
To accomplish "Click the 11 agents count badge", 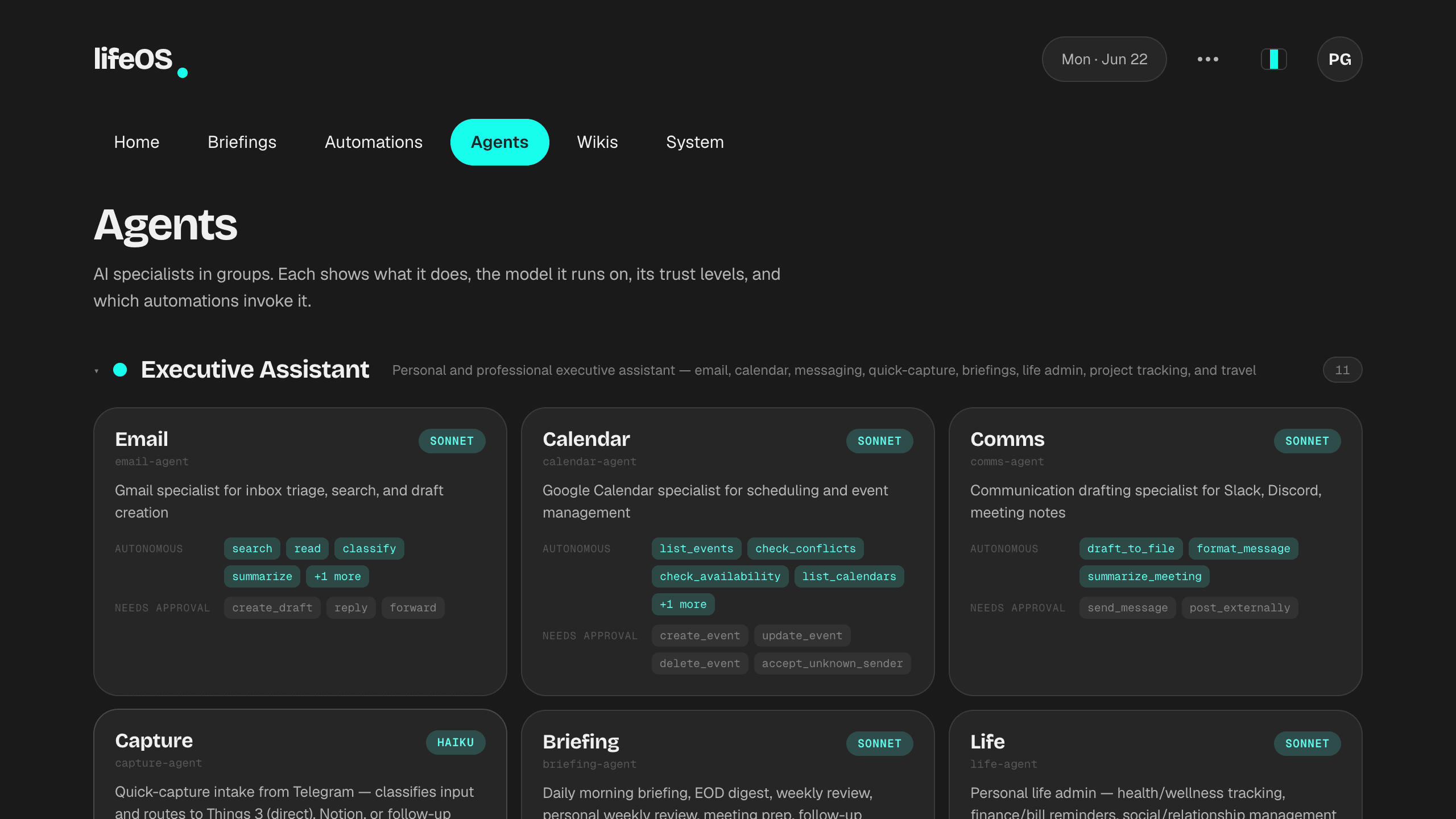I will (1342, 370).
